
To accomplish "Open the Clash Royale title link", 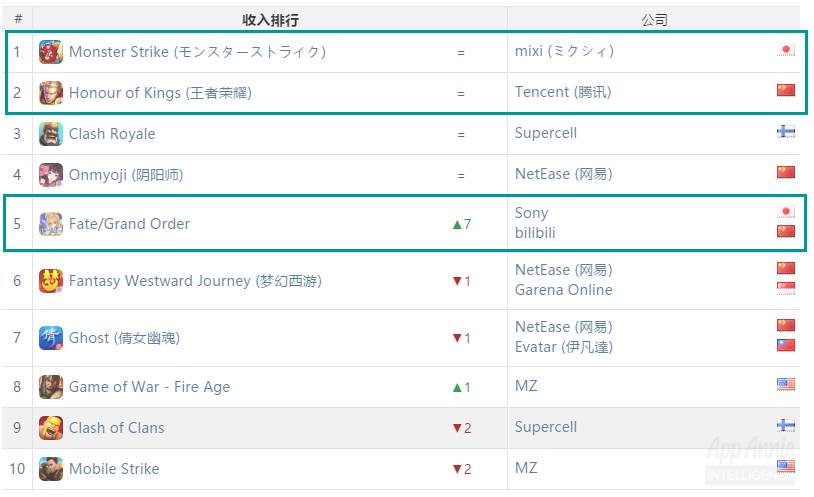I will pos(112,134).
